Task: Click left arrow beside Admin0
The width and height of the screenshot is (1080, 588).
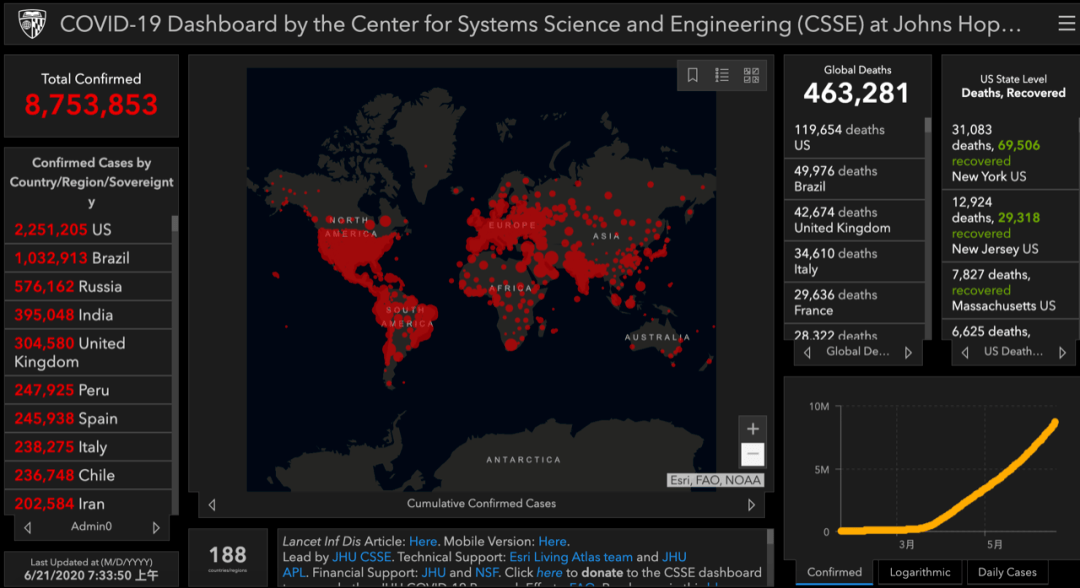Action: [28, 527]
